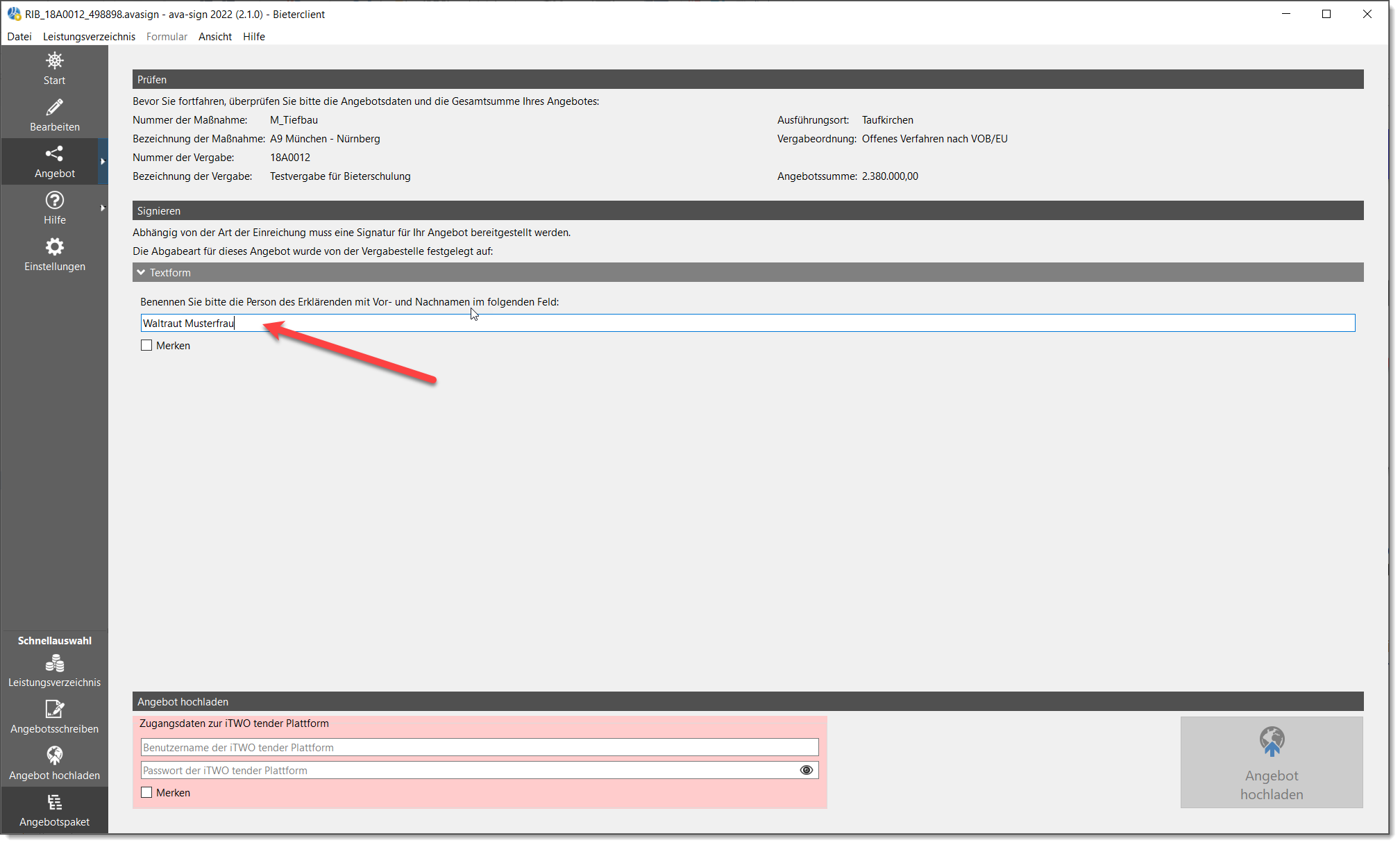Click the Passwort der iTWO tender Plattform field

pyautogui.click(x=479, y=770)
